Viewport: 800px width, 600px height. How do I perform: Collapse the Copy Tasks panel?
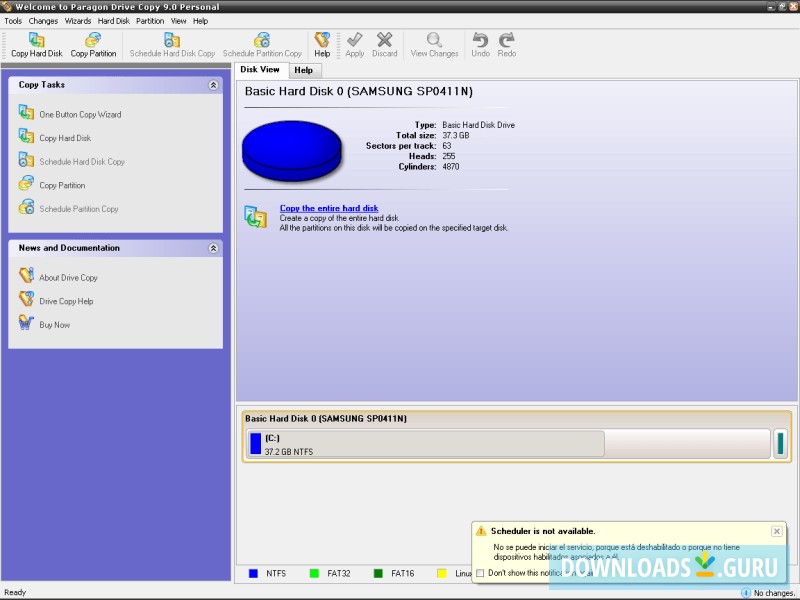click(213, 85)
